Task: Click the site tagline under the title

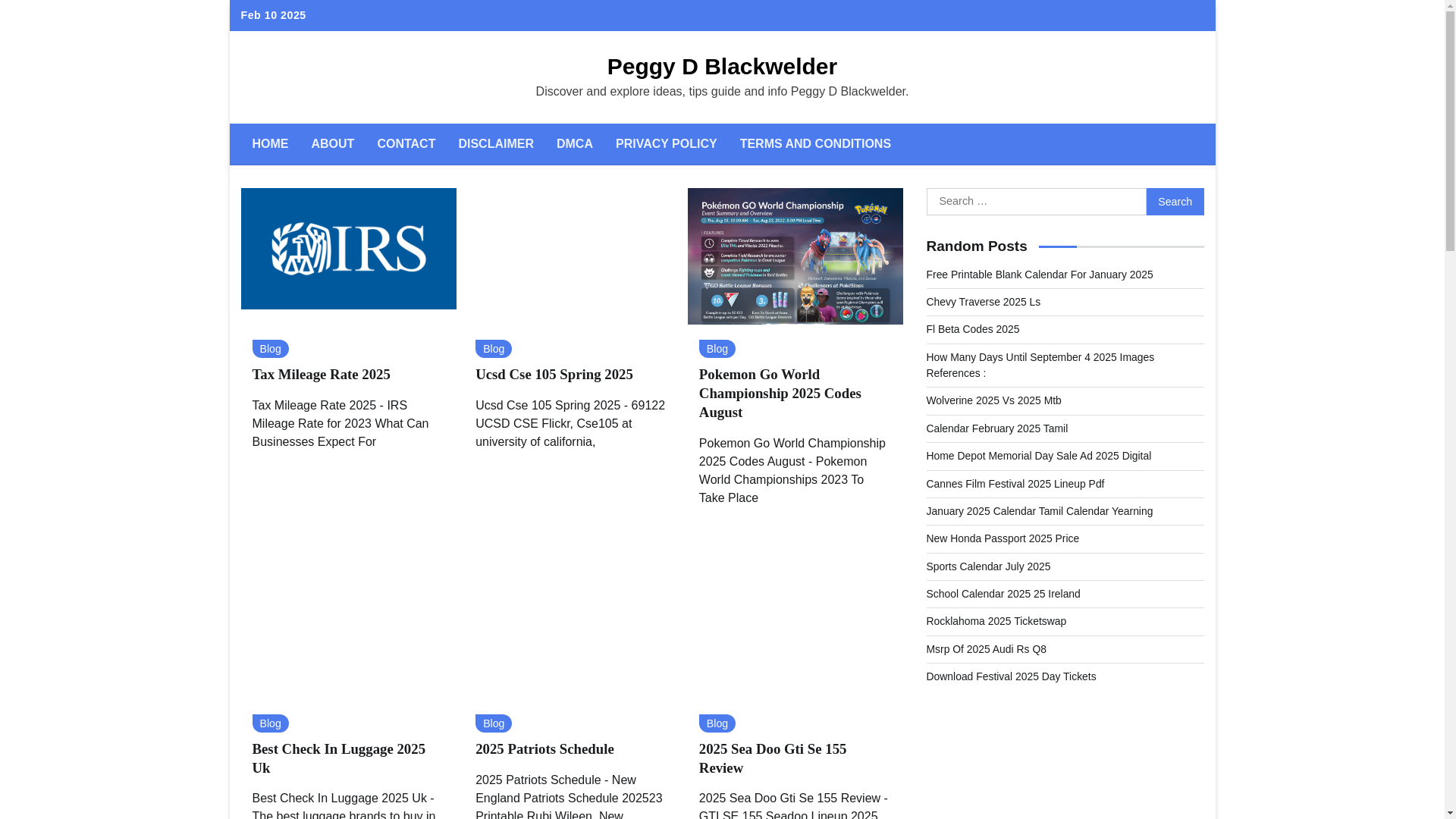Action: pos(722,92)
